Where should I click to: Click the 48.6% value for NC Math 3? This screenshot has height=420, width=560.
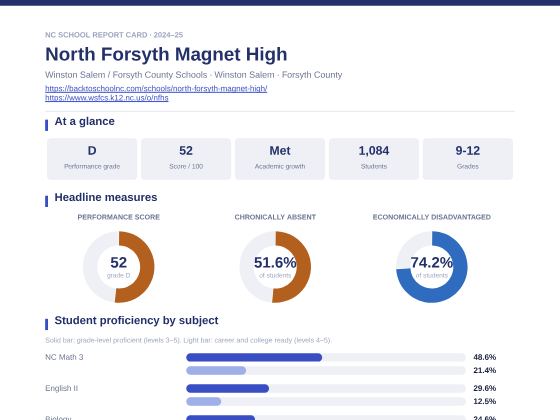pos(485,357)
